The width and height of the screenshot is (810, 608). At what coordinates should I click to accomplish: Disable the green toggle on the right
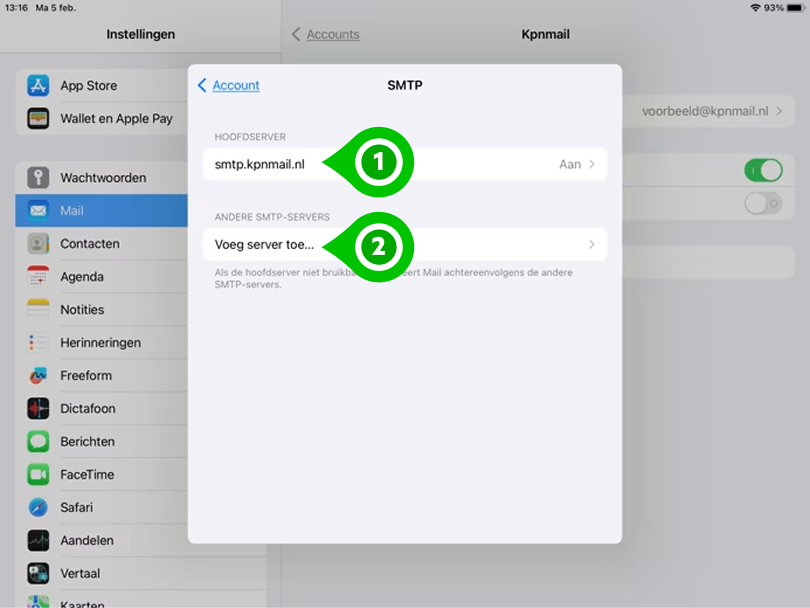(x=762, y=170)
